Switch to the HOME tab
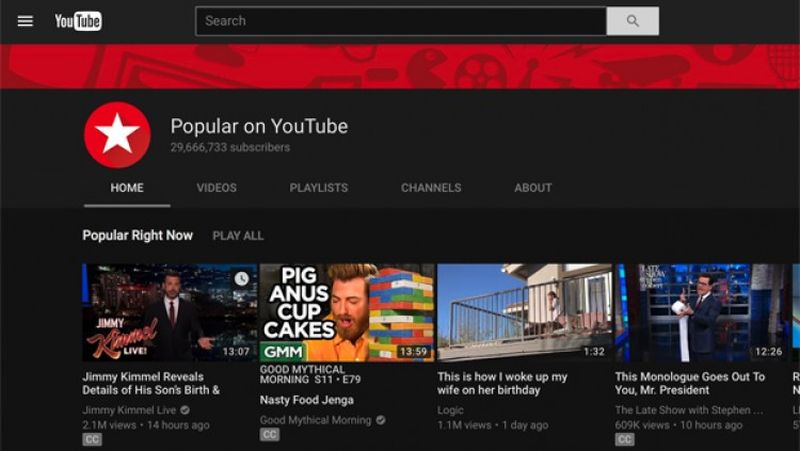800x451 pixels. (x=127, y=188)
